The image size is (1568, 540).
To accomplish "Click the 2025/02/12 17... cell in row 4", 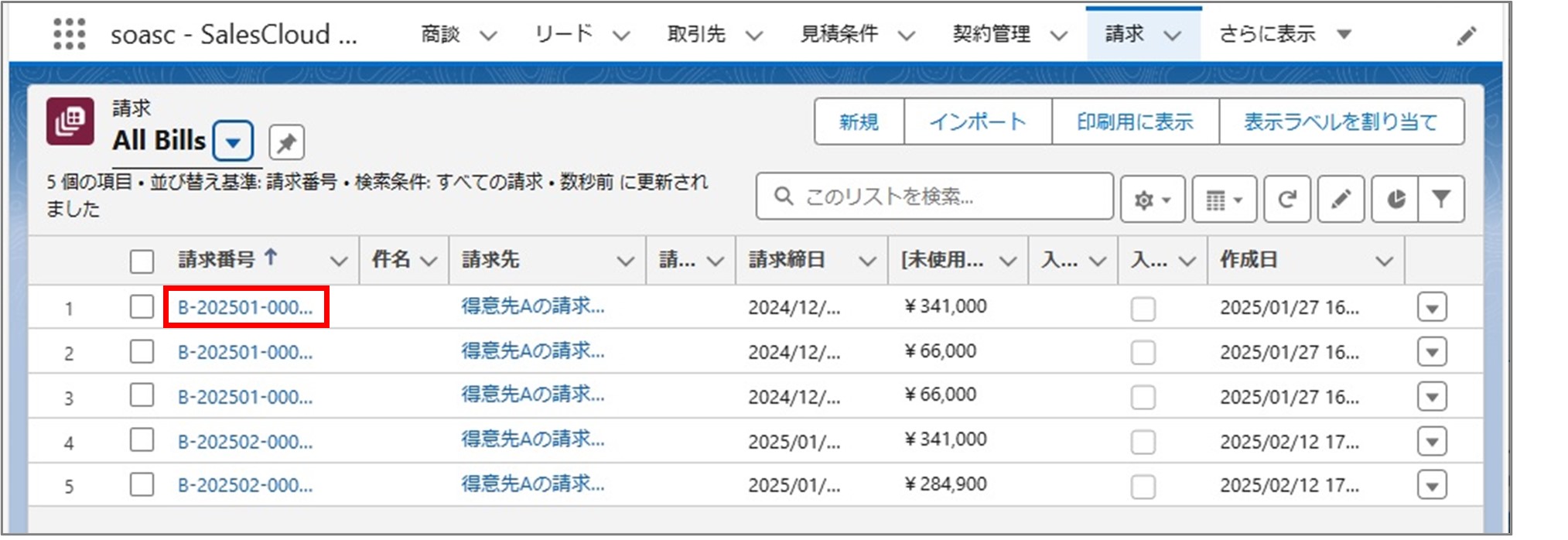I will click(x=1290, y=442).
